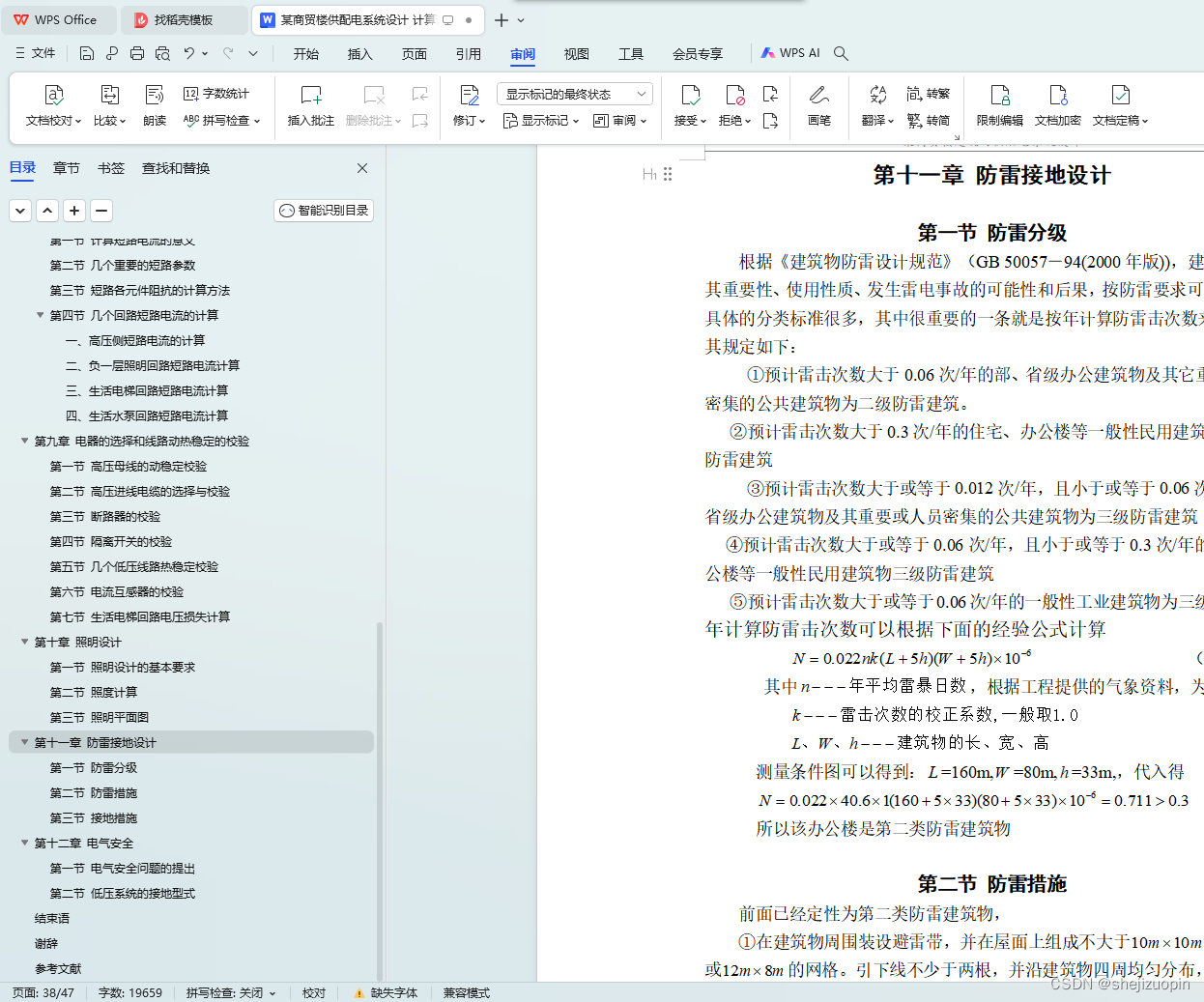Switch to the 开始 ribbon tab
This screenshot has width=1204, height=1002.
coord(306,54)
